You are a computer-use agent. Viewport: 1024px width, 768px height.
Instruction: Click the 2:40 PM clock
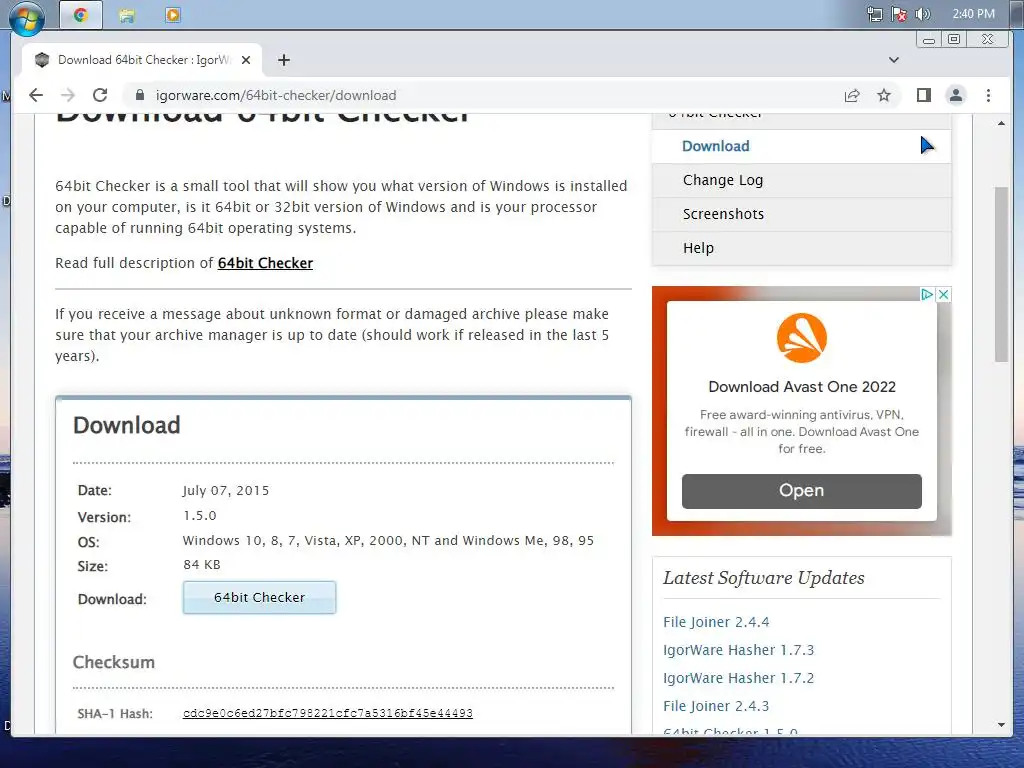(973, 14)
